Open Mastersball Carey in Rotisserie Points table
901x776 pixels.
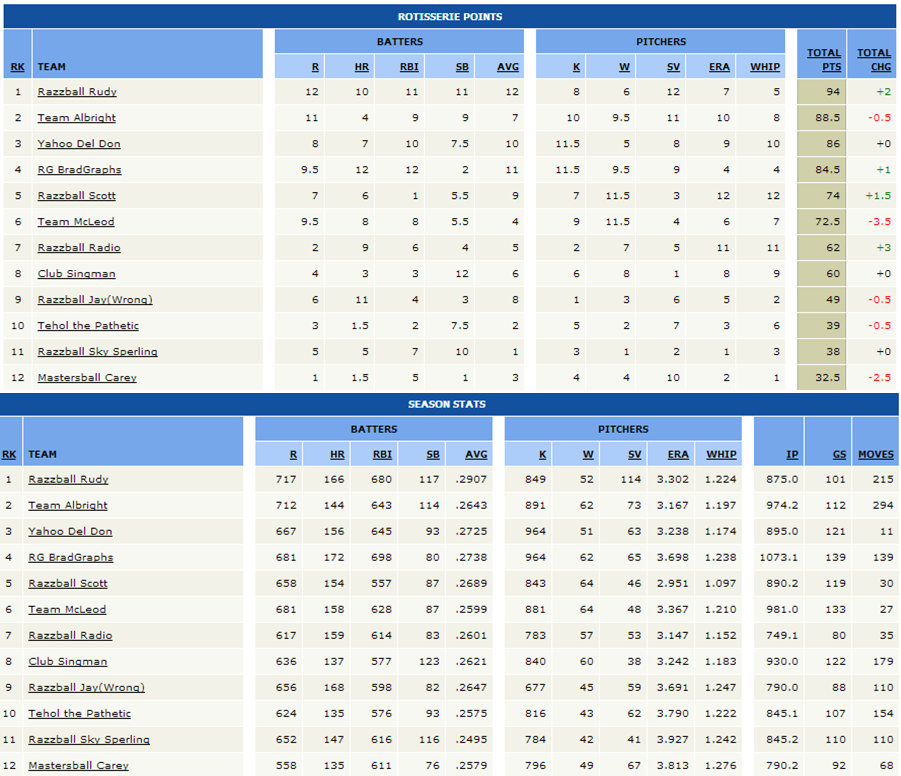pos(87,378)
